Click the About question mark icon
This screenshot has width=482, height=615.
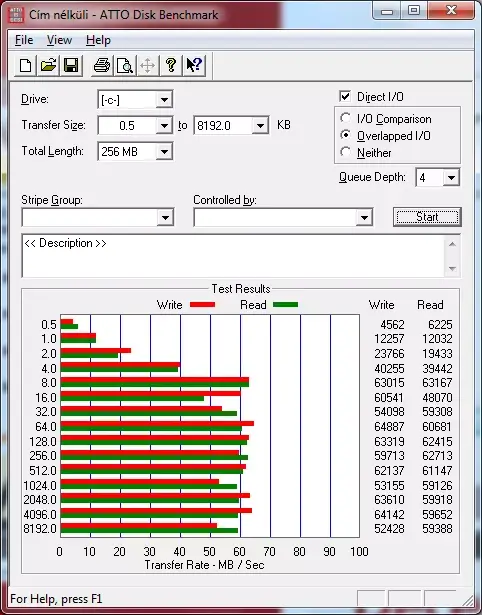pyautogui.click(x=171, y=65)
